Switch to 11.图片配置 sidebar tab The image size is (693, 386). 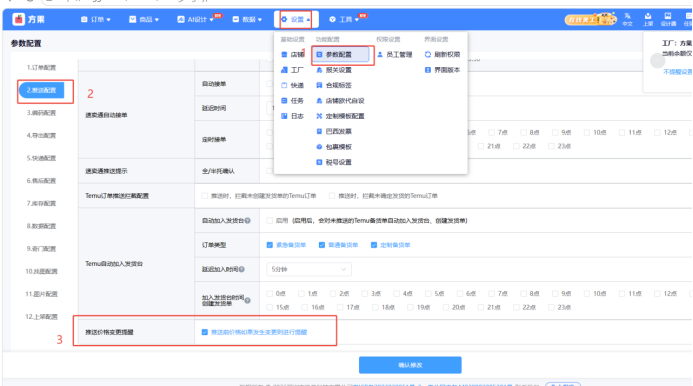click(41, 294)
